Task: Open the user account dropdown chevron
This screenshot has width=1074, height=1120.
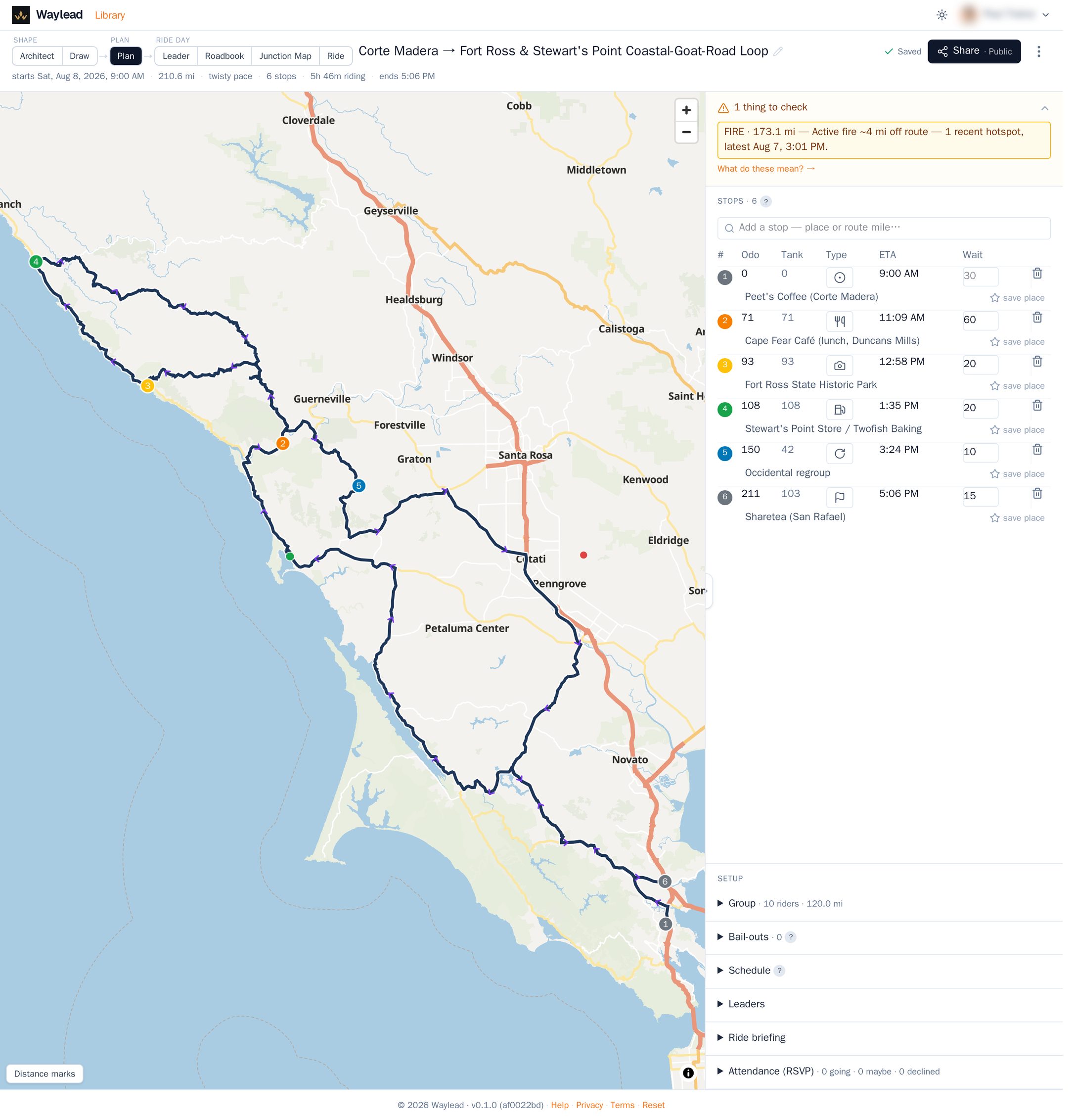Action: pos(1045,15)
